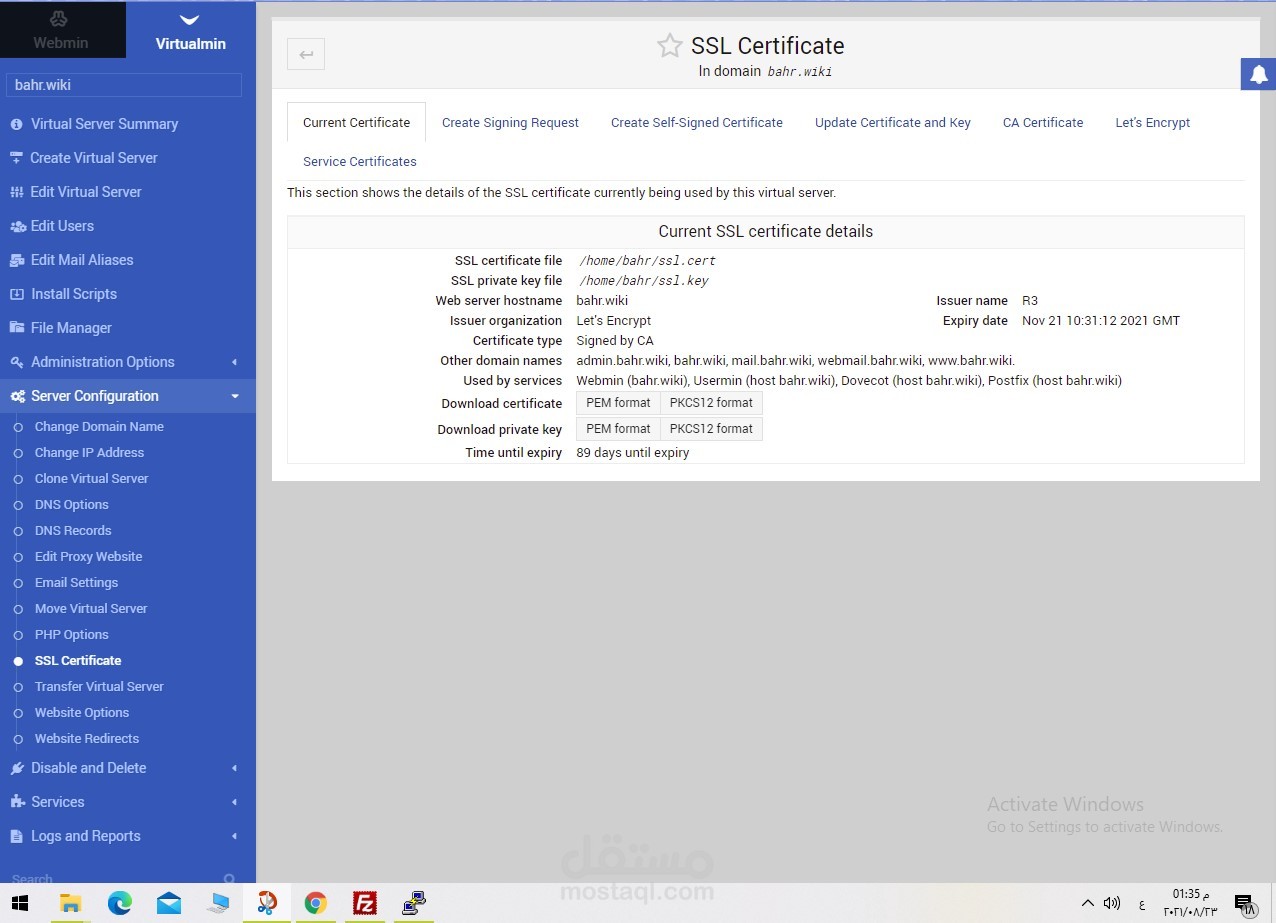Switch to the Webmin panel
The image size is (1276, 923).
pos(62,30)
